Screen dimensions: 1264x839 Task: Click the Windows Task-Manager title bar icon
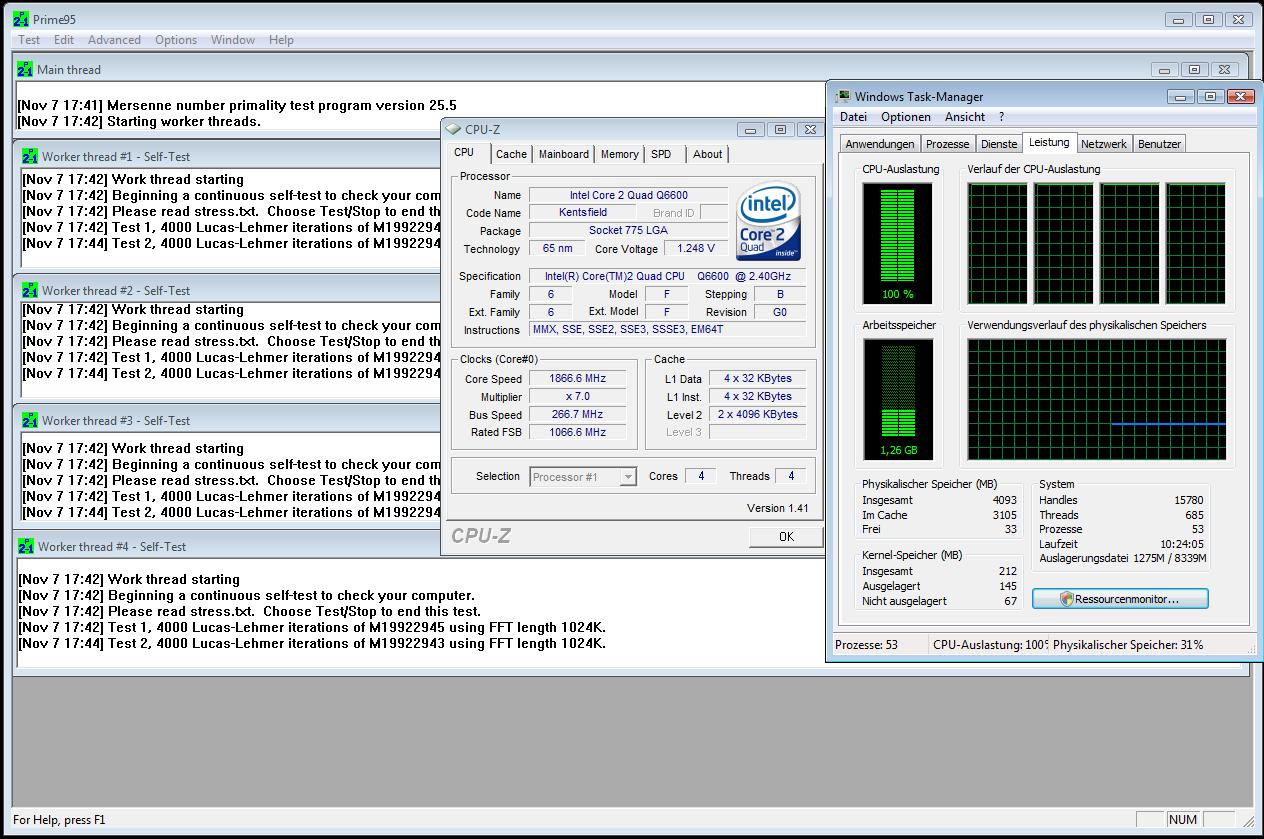click(843, 97)
